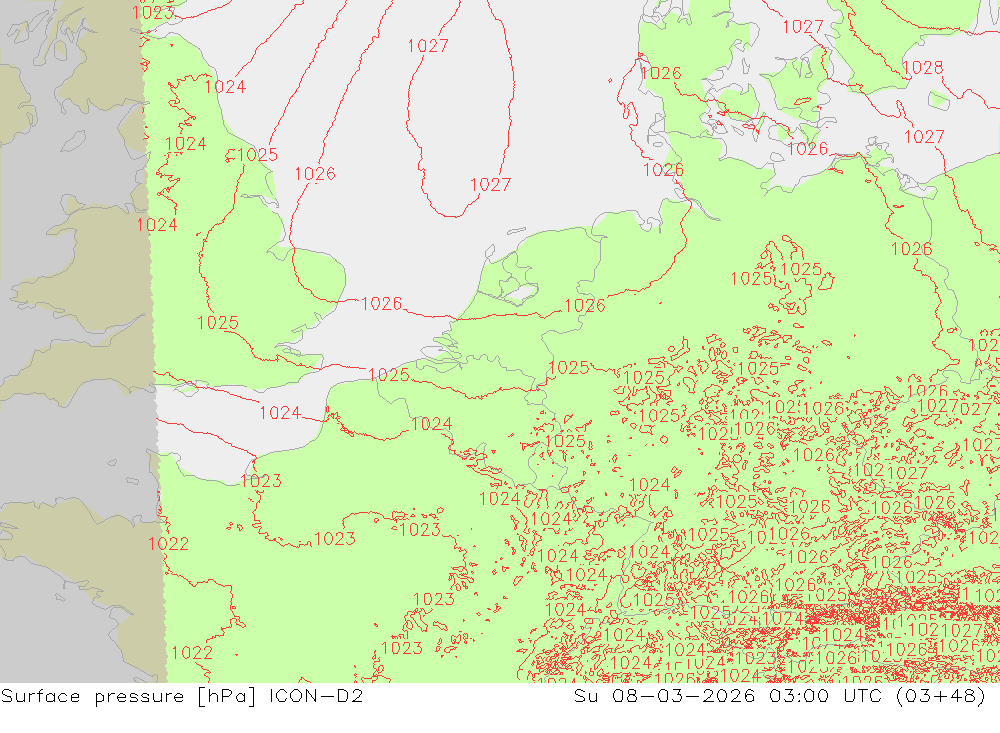Image resolution: width=1000 pixels, height=733 pixels.
Task: Click the "Su 08-03-2026" date text
Action: click(665, 695)
